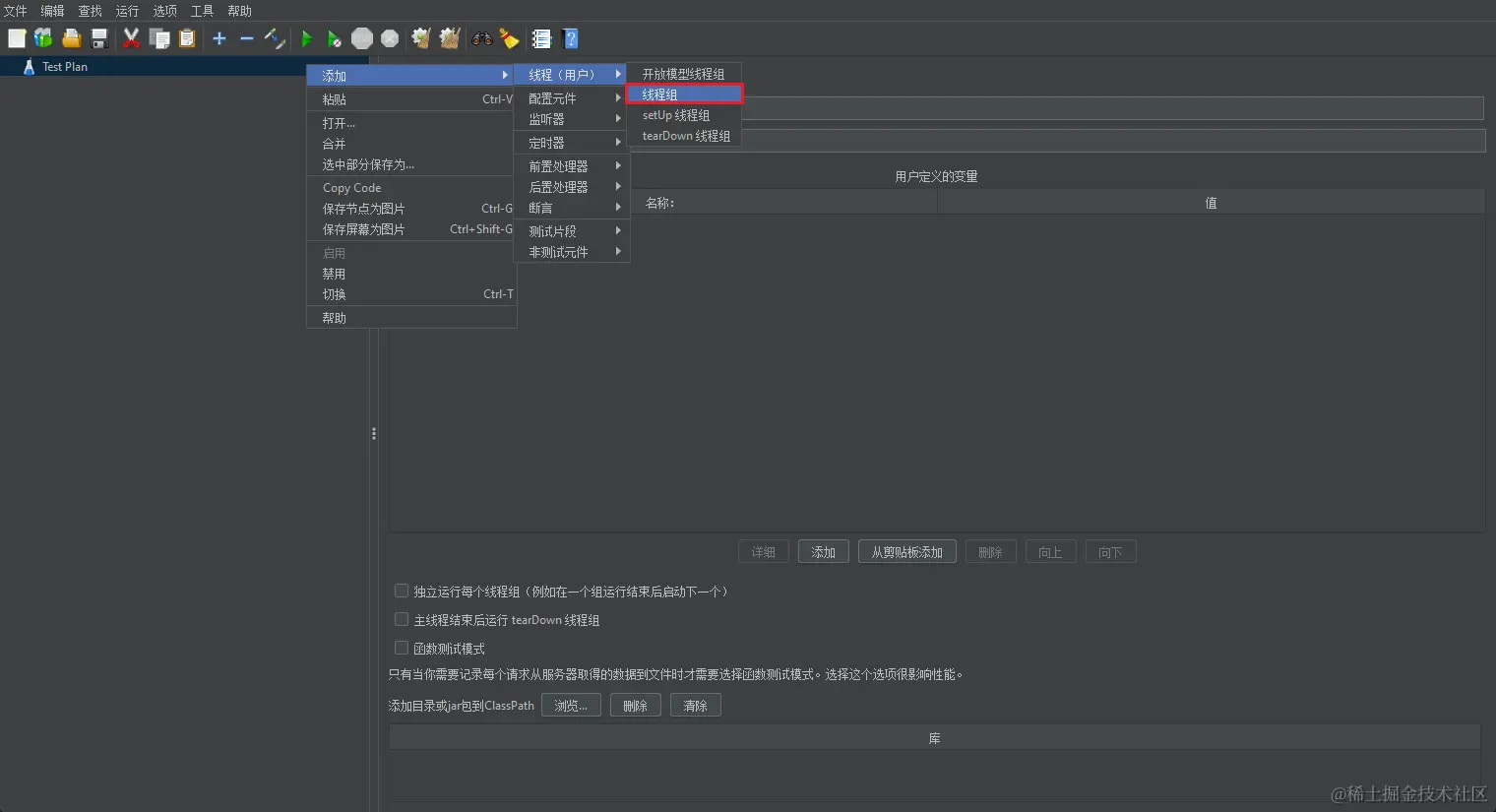Image resolution: width=1496 pixels, height=812 pixels.
Task: Click 添加 button below the variables table
Action: (x=824, y=552)
